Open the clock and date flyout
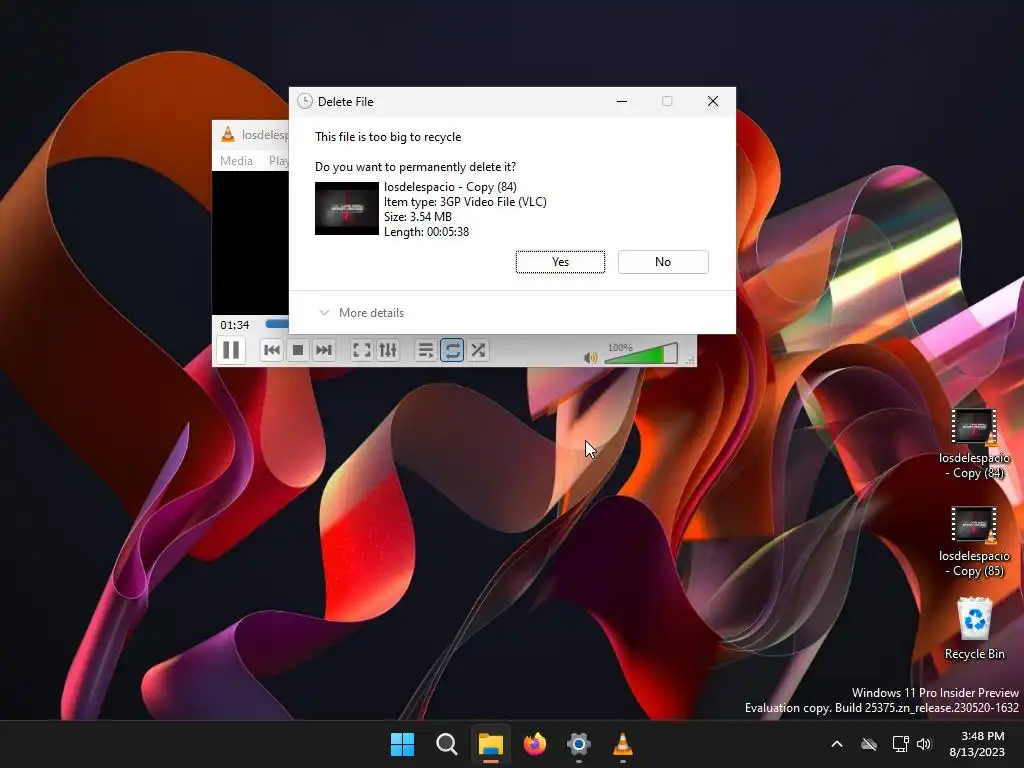 point(977,744)
